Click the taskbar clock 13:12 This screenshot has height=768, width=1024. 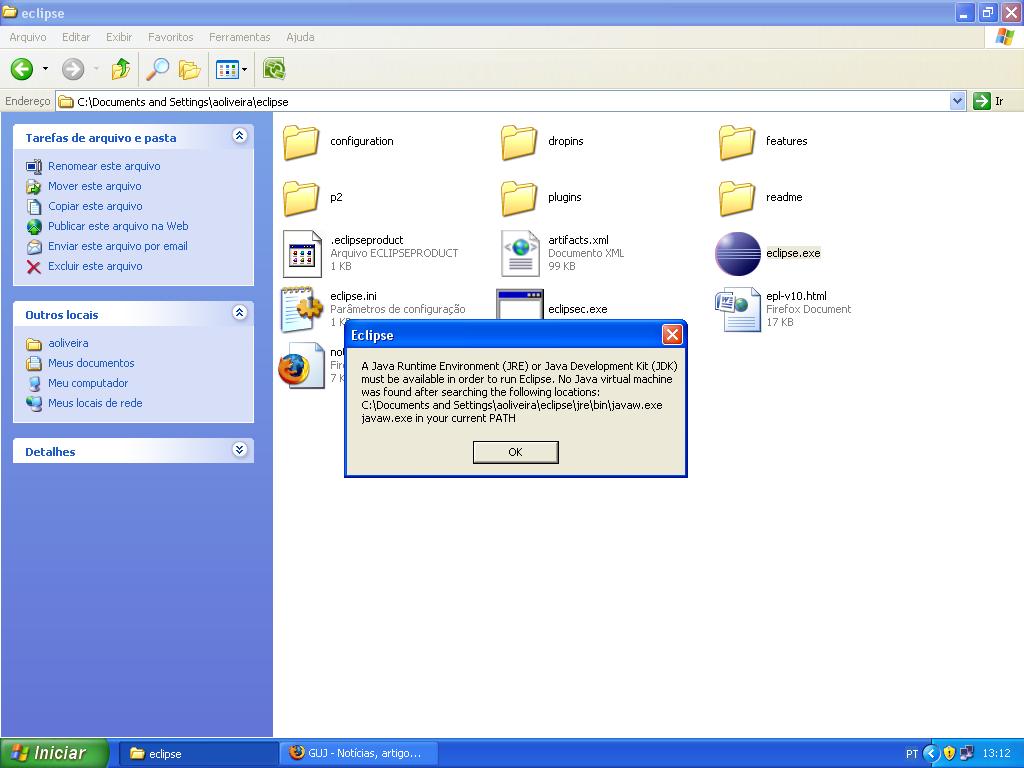[997, 754]
